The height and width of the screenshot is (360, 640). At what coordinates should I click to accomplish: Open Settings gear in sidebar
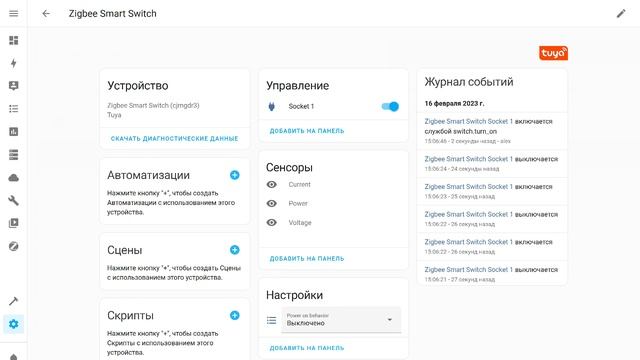point(13,324)
